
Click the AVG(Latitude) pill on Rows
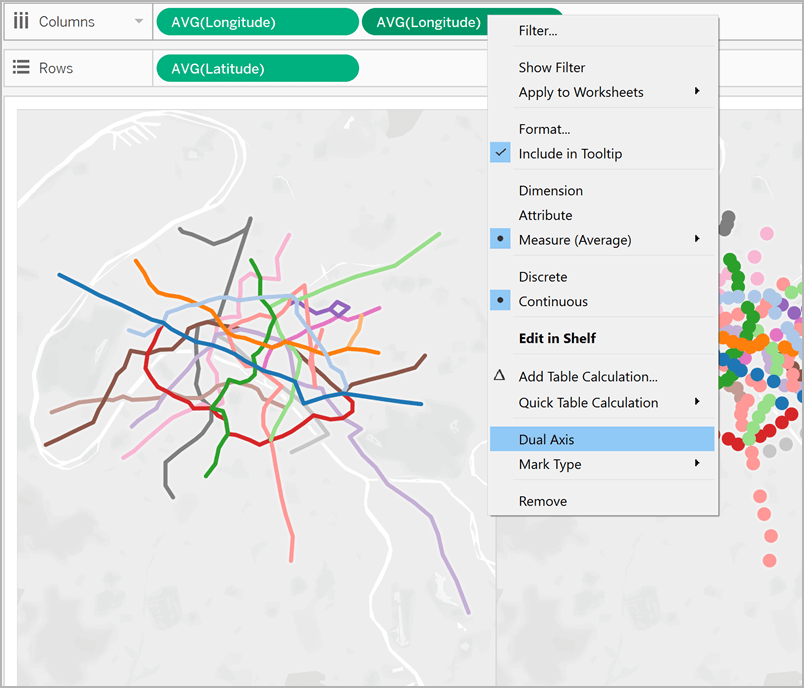tap(257, 67)
